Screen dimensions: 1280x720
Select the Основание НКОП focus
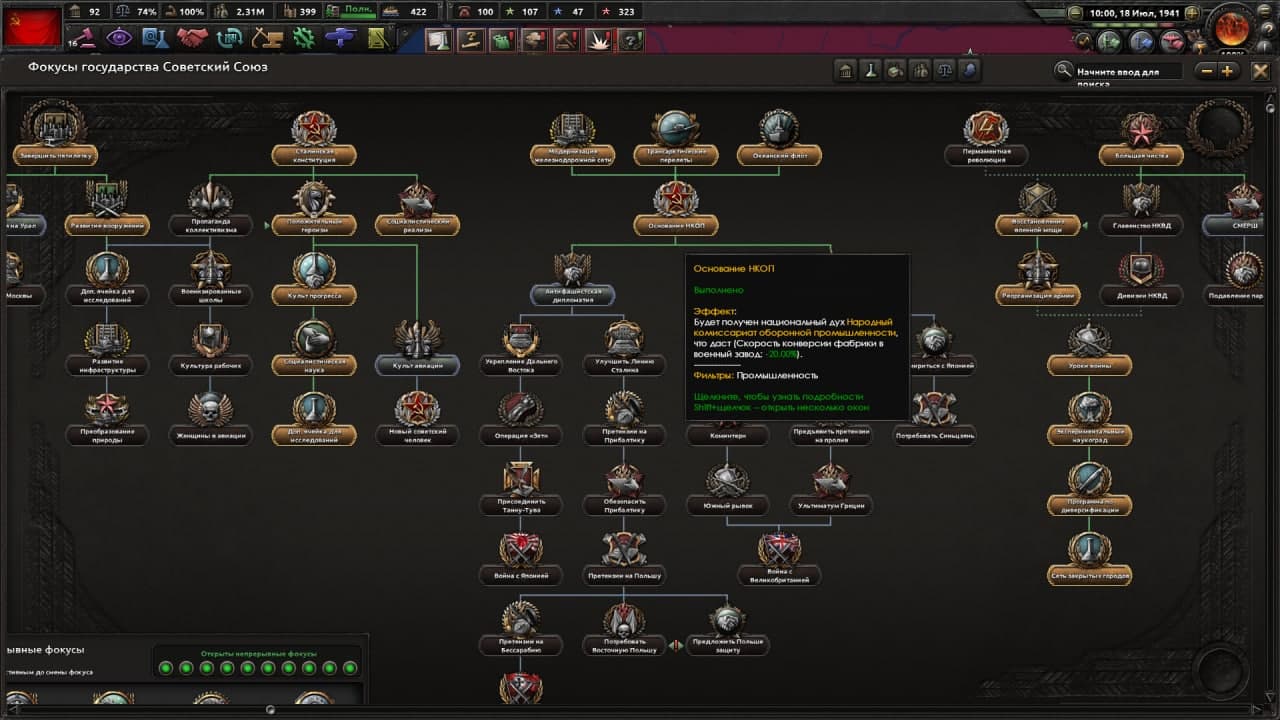pos(675,208)
